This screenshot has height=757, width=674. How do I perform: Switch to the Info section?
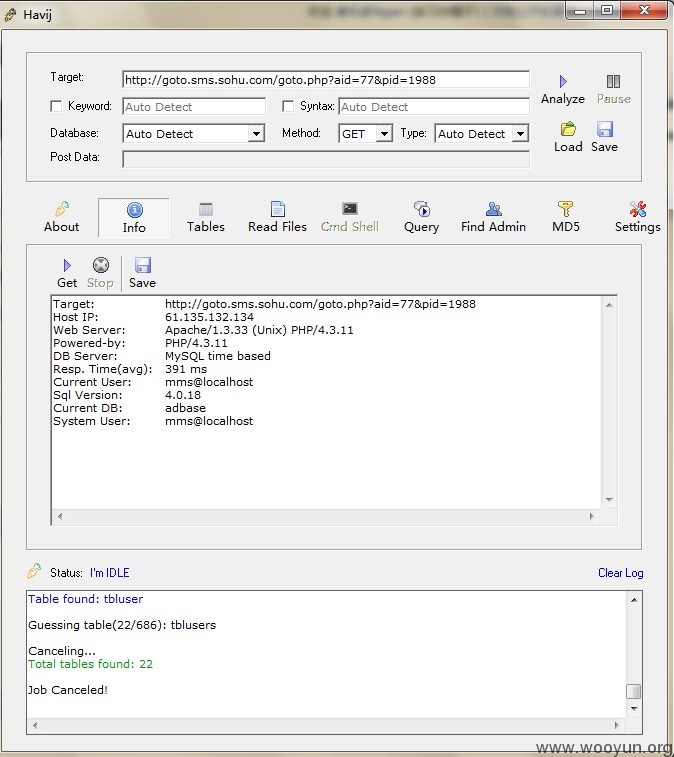[134, 218]
